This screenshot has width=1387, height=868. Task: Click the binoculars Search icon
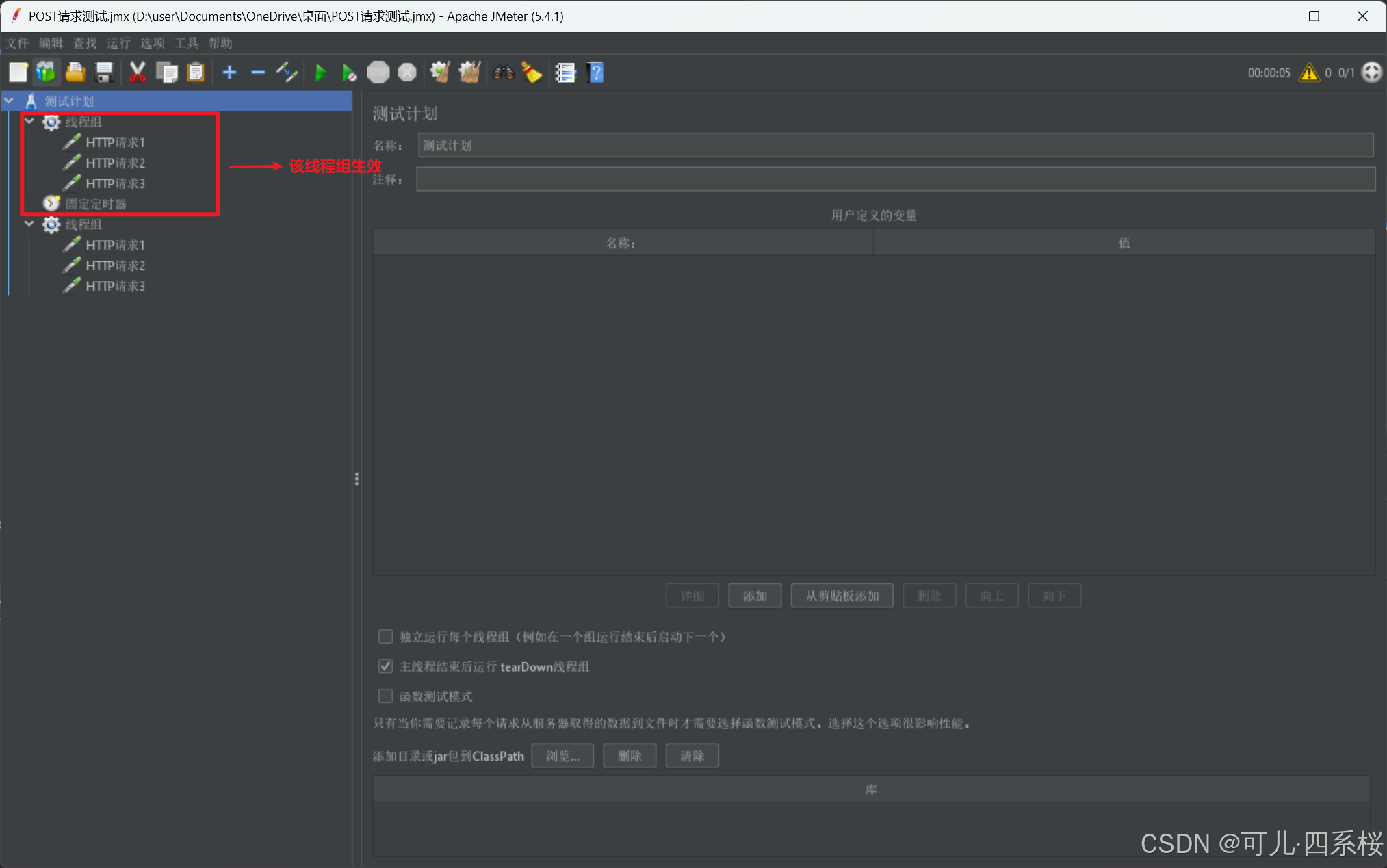point(503,73)
